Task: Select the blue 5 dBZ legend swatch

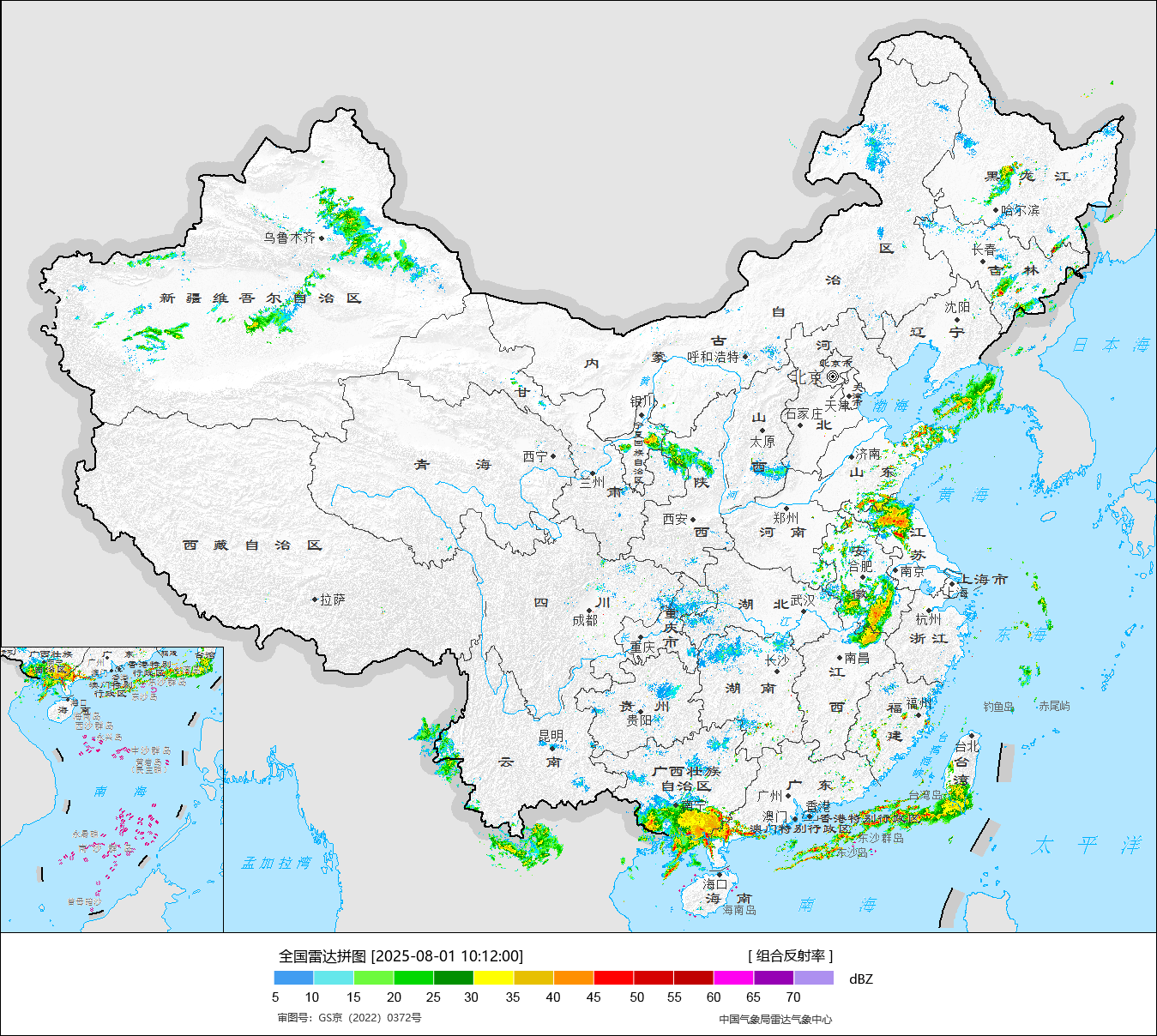Action: click(293, 978)
